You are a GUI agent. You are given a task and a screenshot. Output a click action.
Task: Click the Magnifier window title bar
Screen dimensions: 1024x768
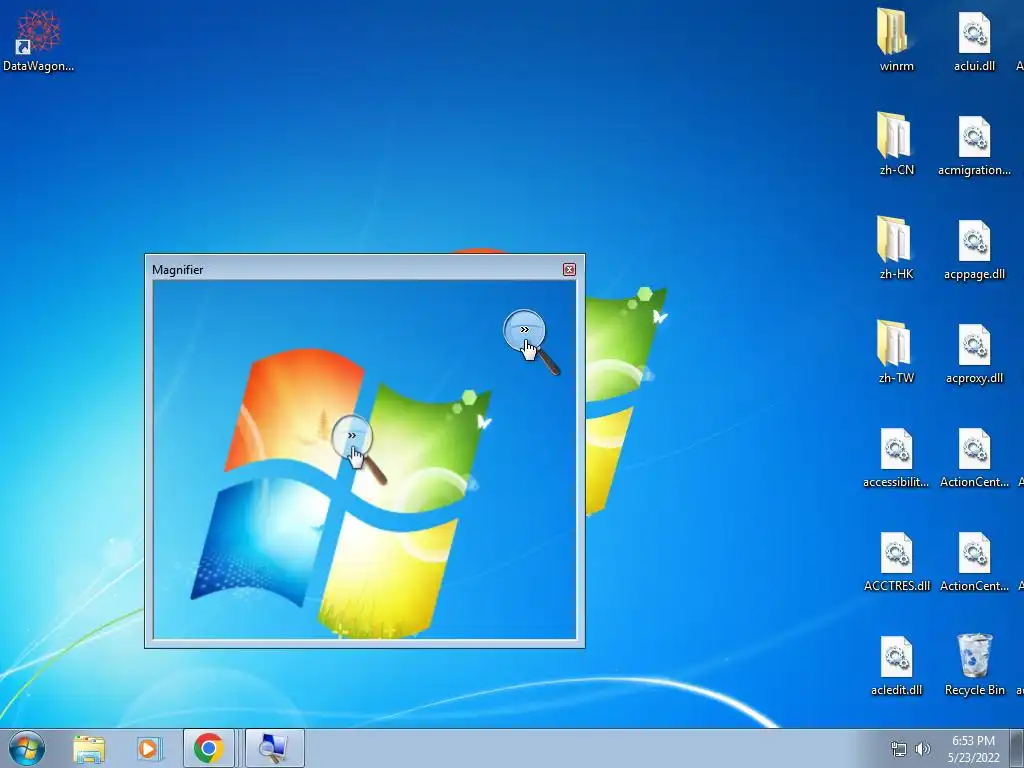[x=356, y=270]
